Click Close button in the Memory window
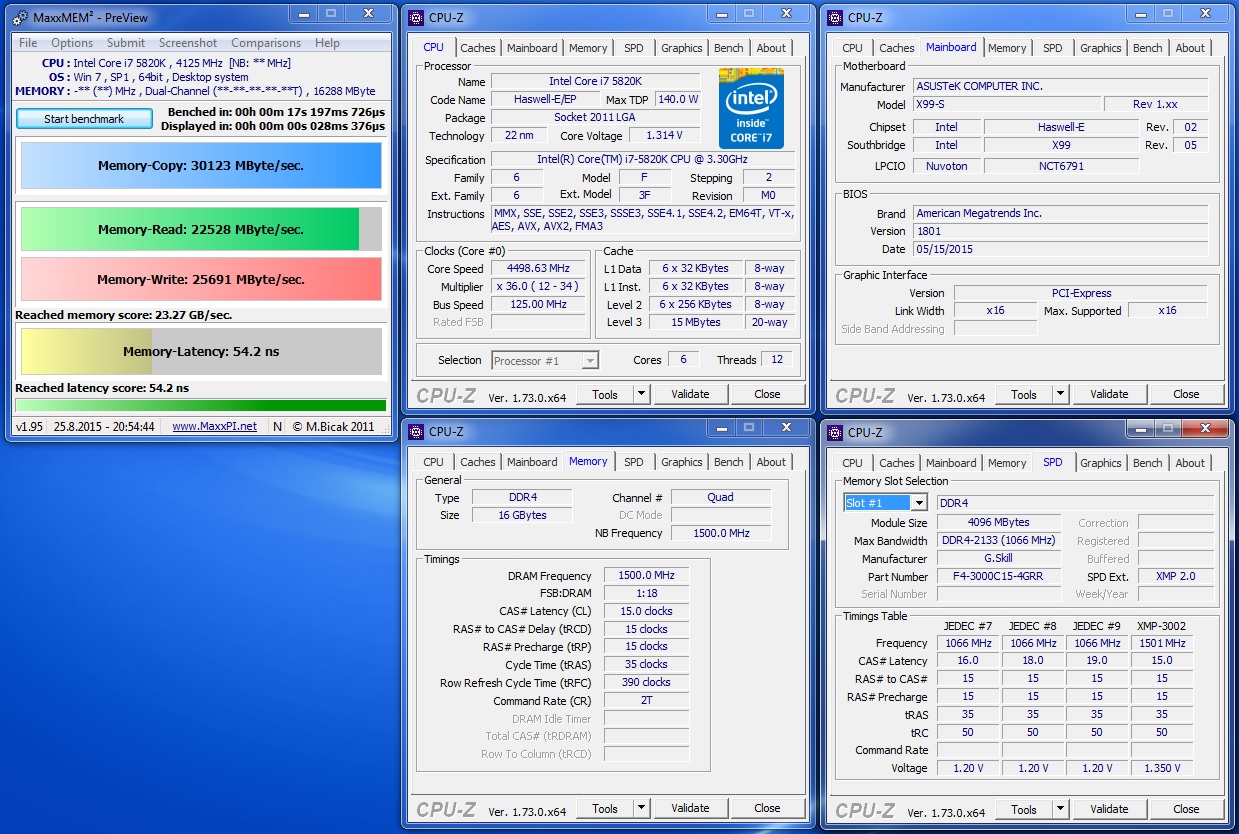 (767, 808)
